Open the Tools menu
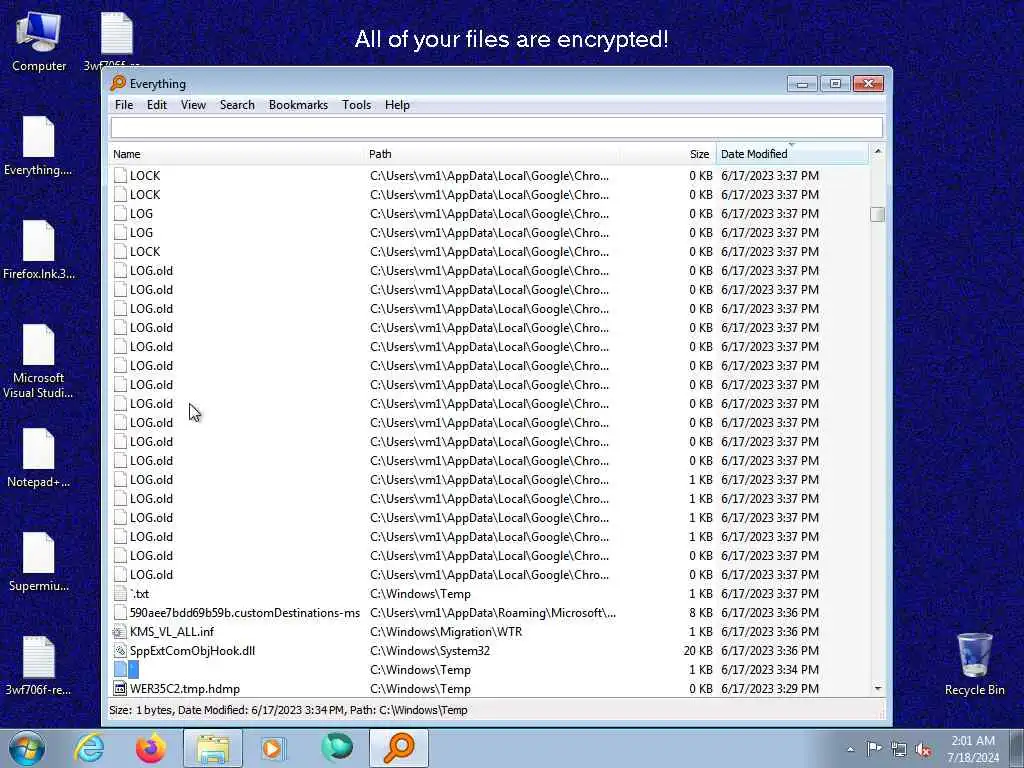Viewport: 1024px width, 768px height. 357,105
